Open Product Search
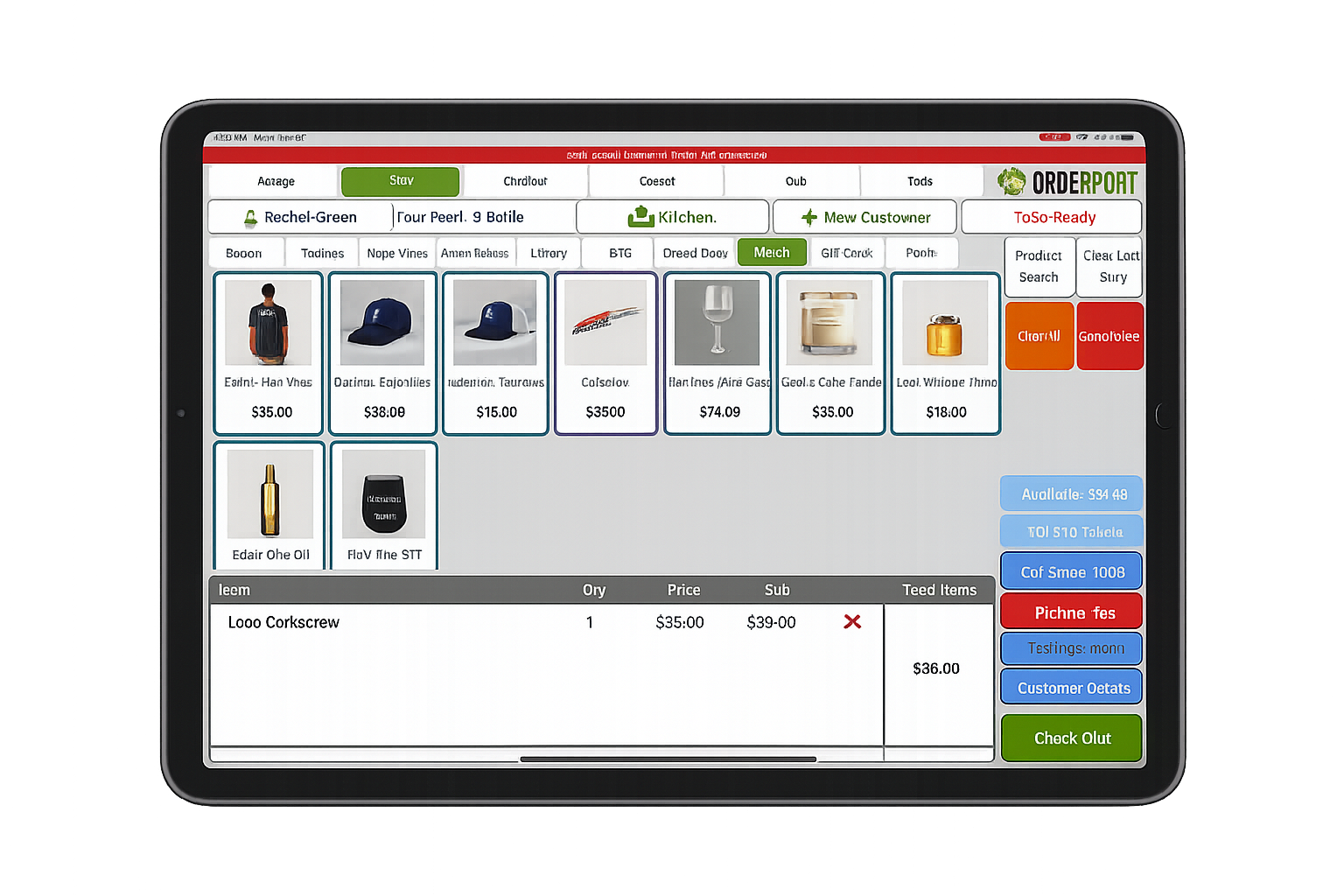This screenshot has height=896, width=1344. pos(1039,267)
